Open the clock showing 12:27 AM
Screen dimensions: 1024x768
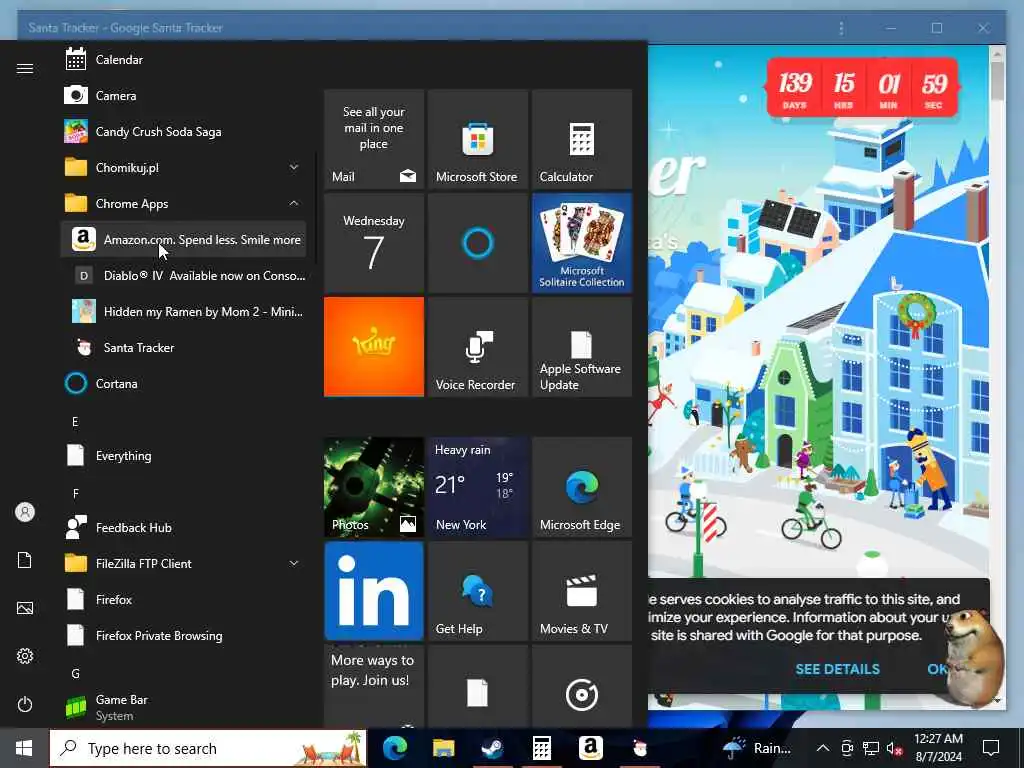tap(938, 748)
